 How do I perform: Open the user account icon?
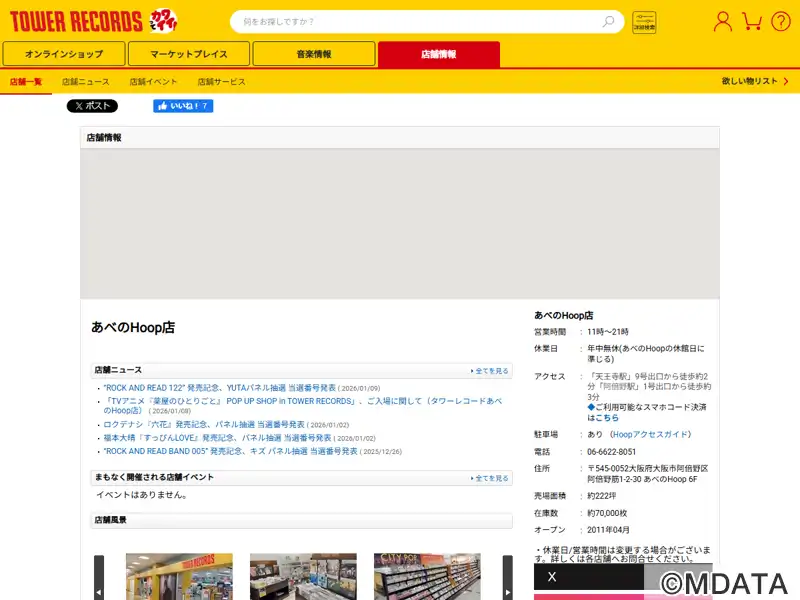point(722,21)
